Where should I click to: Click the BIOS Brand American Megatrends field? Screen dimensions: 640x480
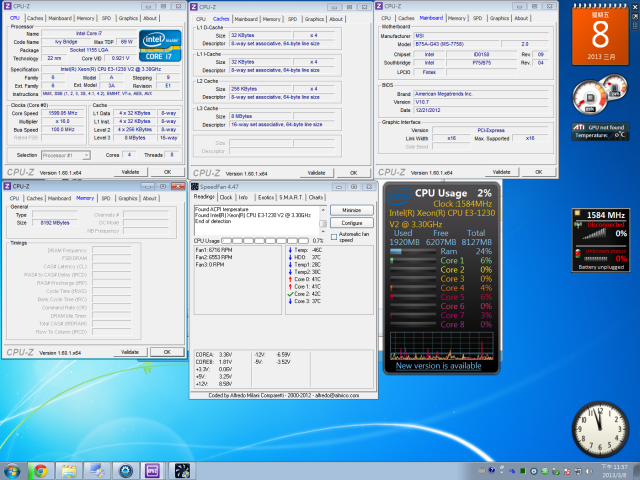point(481,94)
